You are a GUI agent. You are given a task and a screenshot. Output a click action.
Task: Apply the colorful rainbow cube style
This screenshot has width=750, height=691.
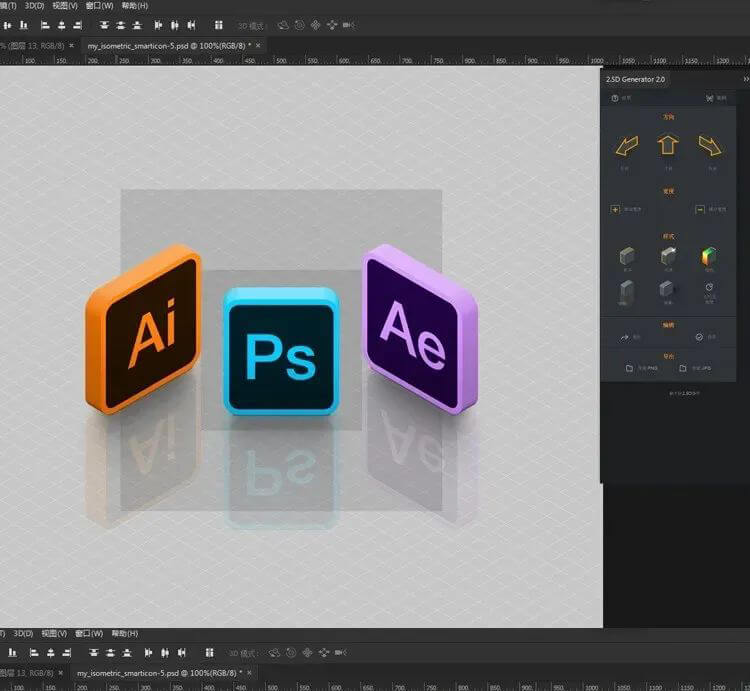(710, 257)
